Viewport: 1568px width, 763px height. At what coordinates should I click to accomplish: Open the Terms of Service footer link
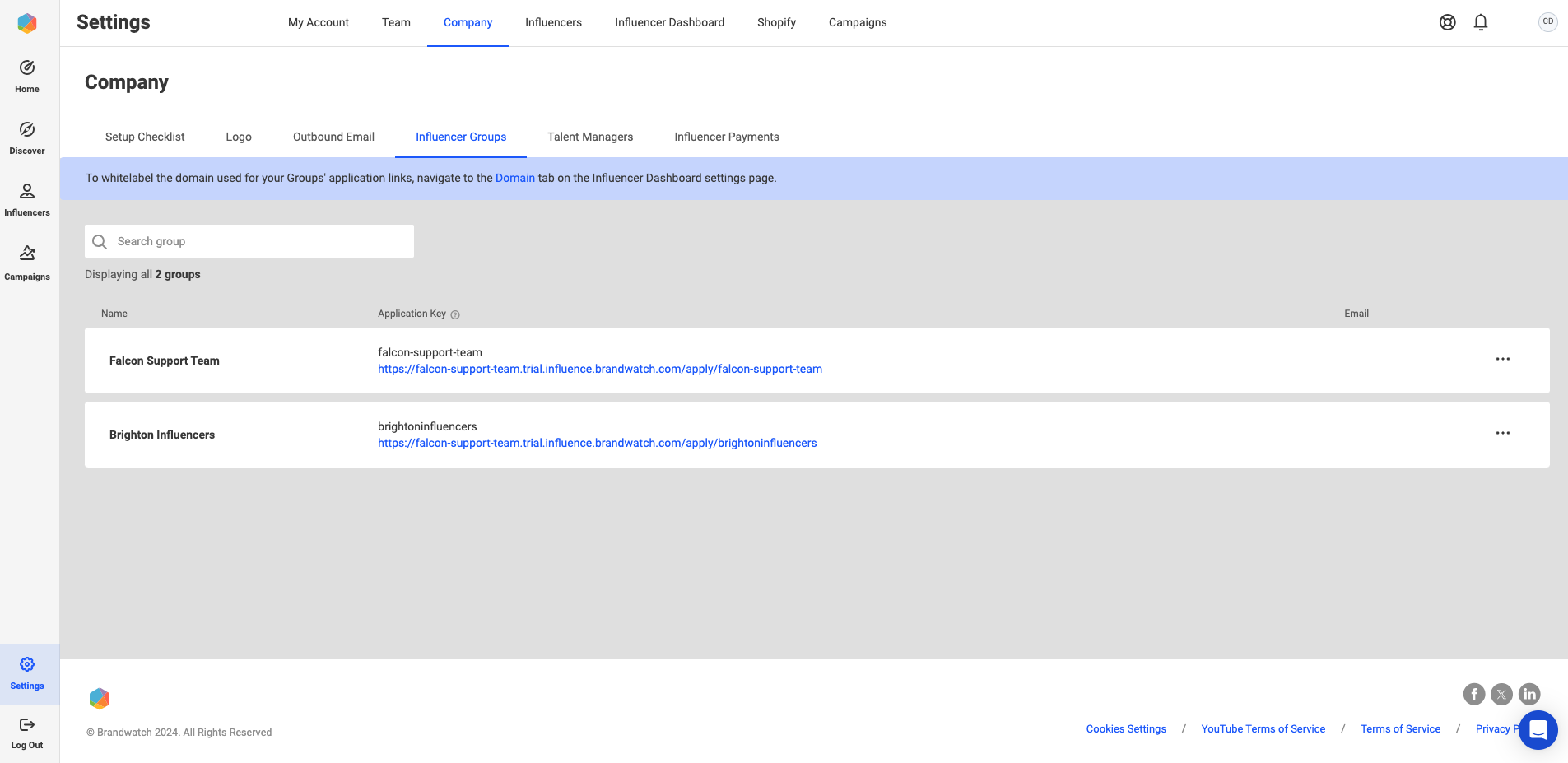click(1400, 729)
